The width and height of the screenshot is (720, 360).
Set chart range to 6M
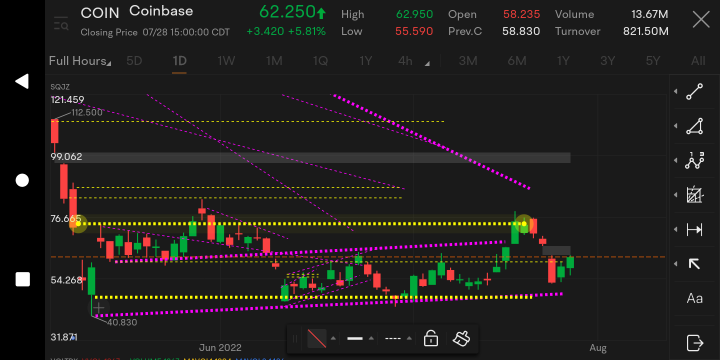click(517, 61)
